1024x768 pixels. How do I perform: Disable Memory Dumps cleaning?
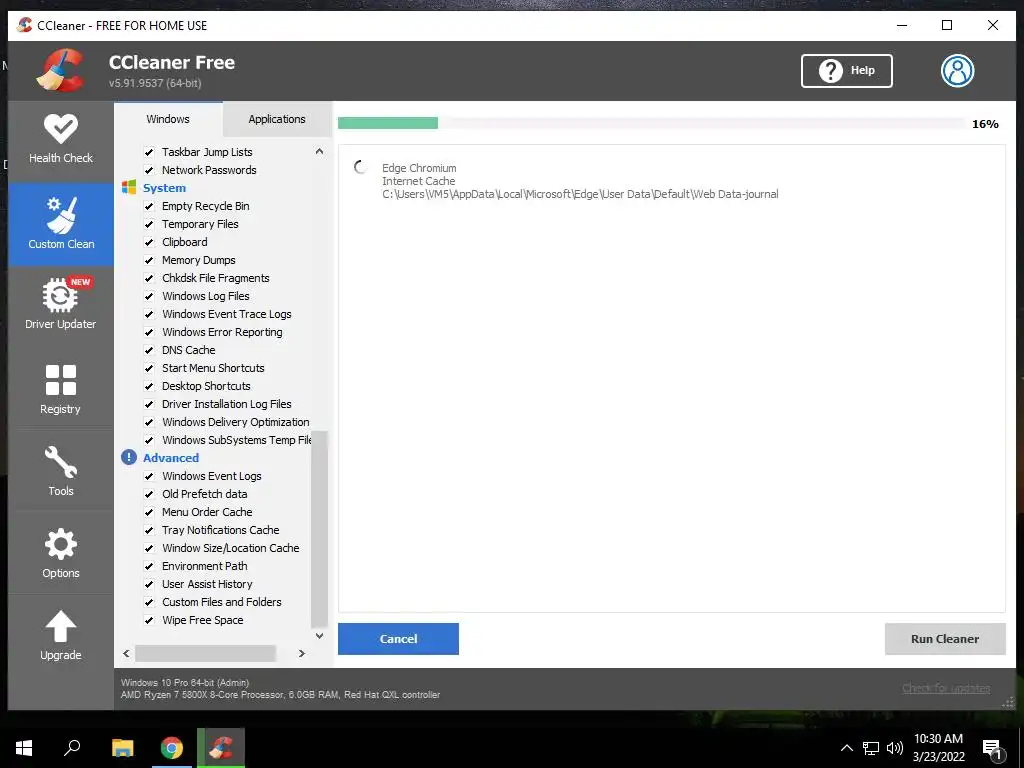click(x=149, y=260)
